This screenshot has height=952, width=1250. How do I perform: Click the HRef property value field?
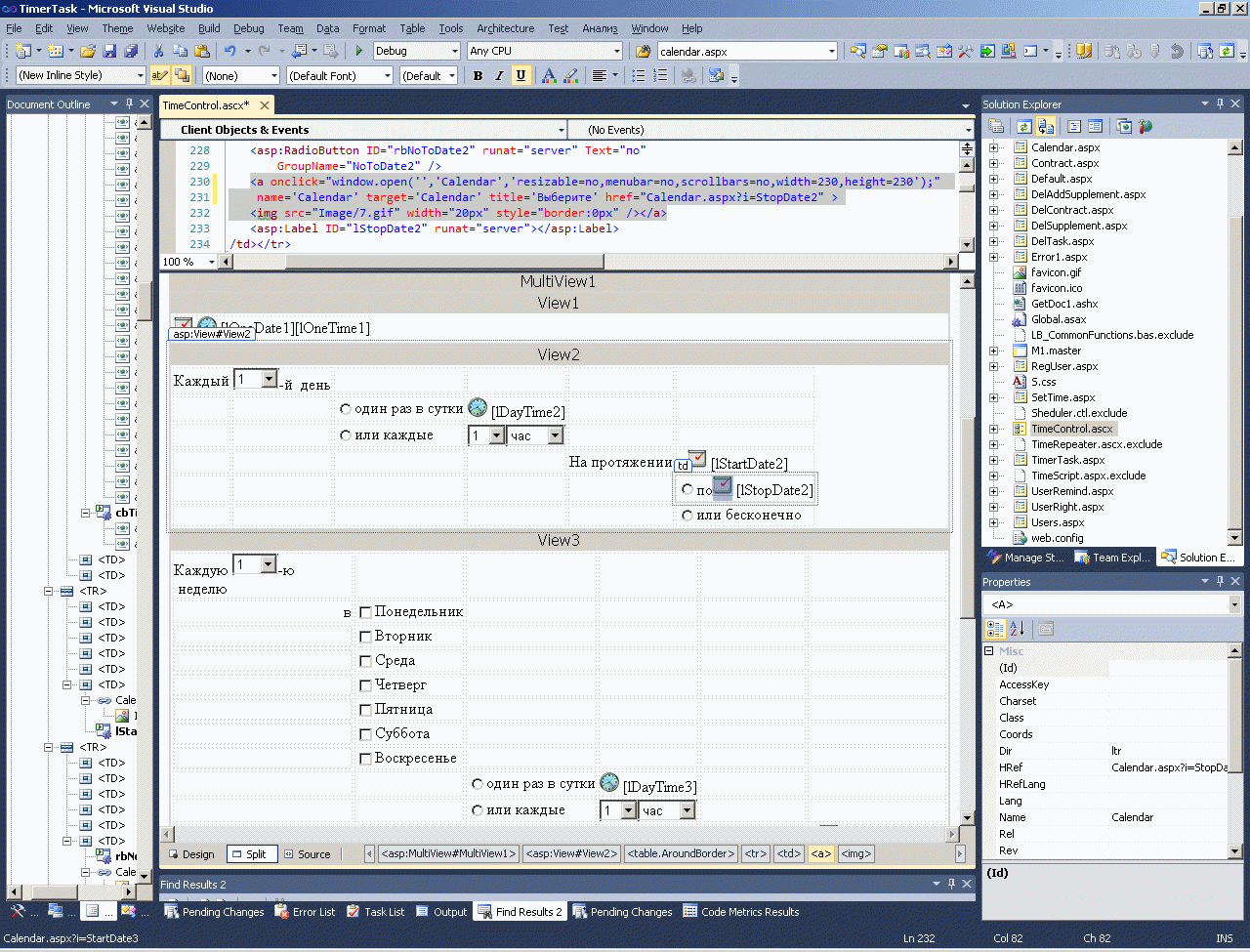(x=1168, y=767)
